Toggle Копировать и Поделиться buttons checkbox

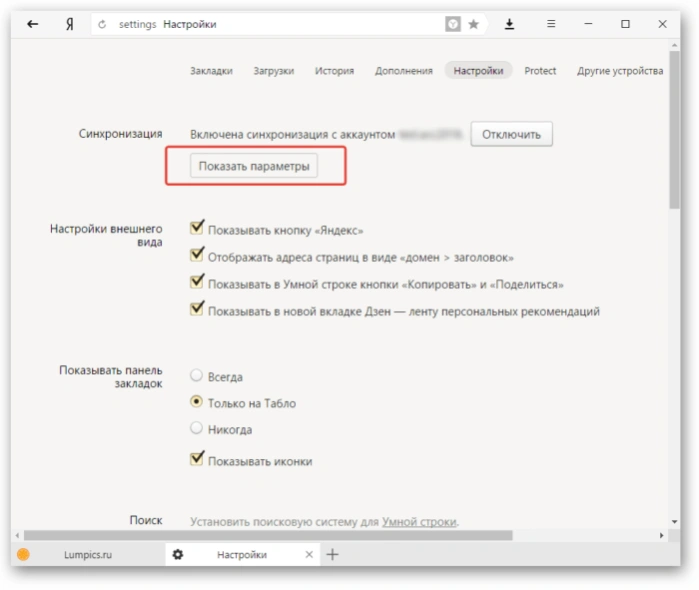click(x=197, y=281)
